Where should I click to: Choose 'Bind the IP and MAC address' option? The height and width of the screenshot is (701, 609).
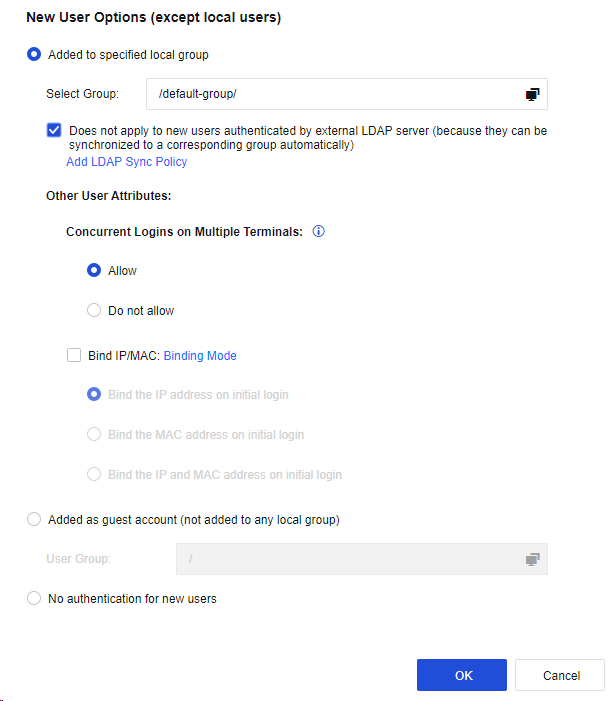point(94,474)
